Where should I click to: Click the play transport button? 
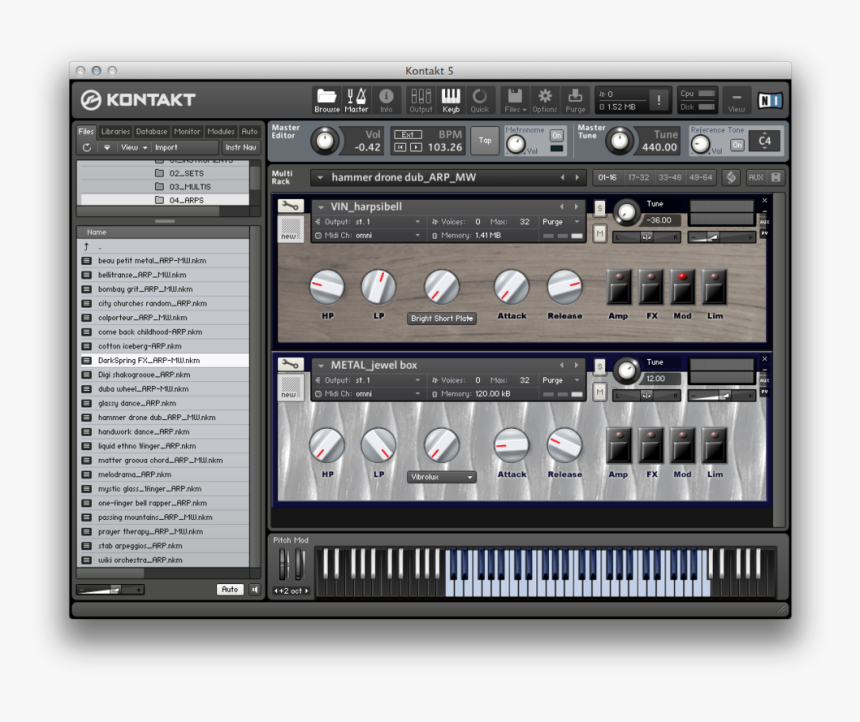[x=416, y=147]
